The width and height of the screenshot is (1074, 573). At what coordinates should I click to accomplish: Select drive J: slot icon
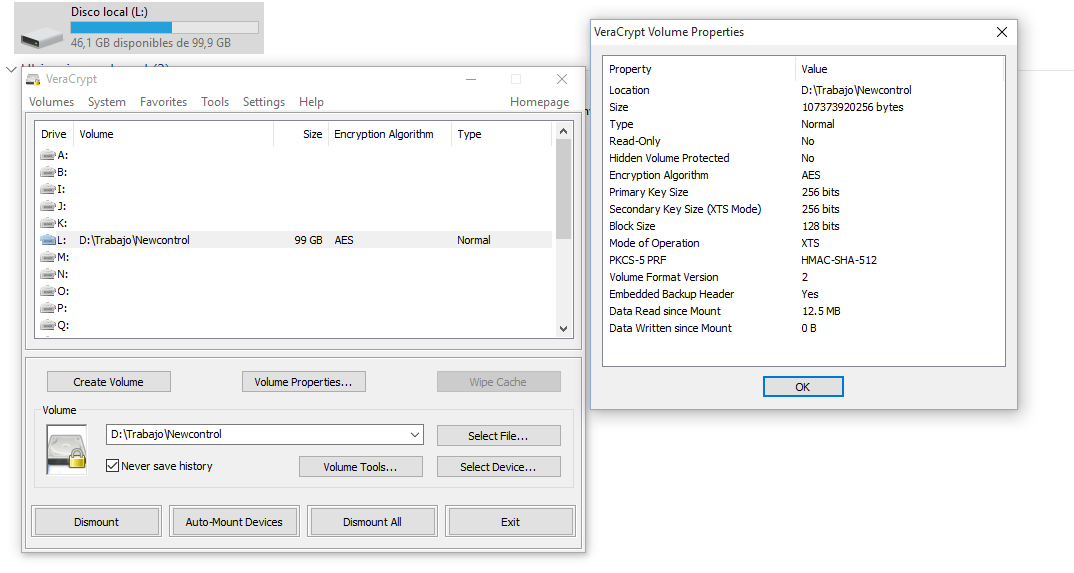[47, 206]
